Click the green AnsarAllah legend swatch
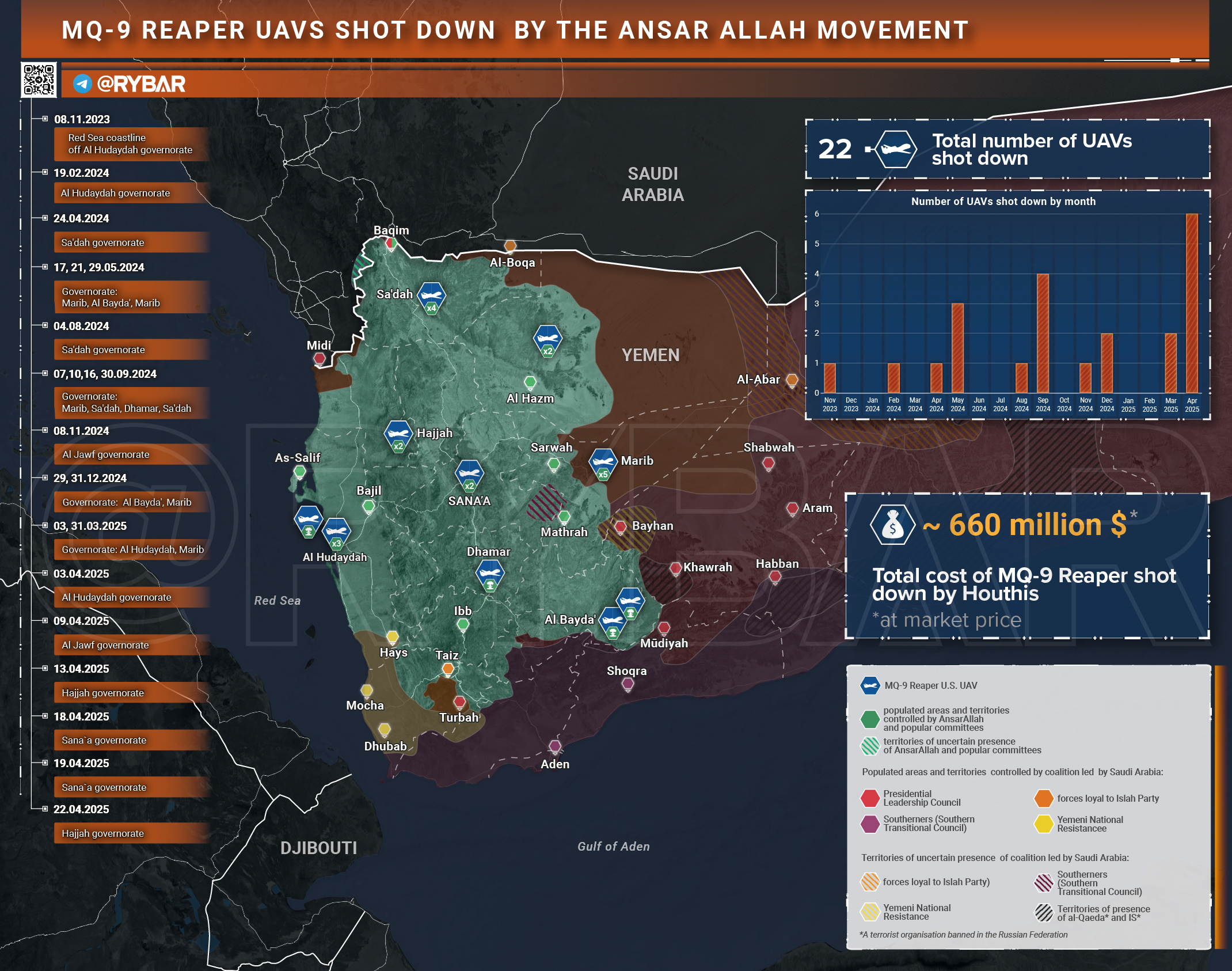1232x971 pixels. (870, 719)
